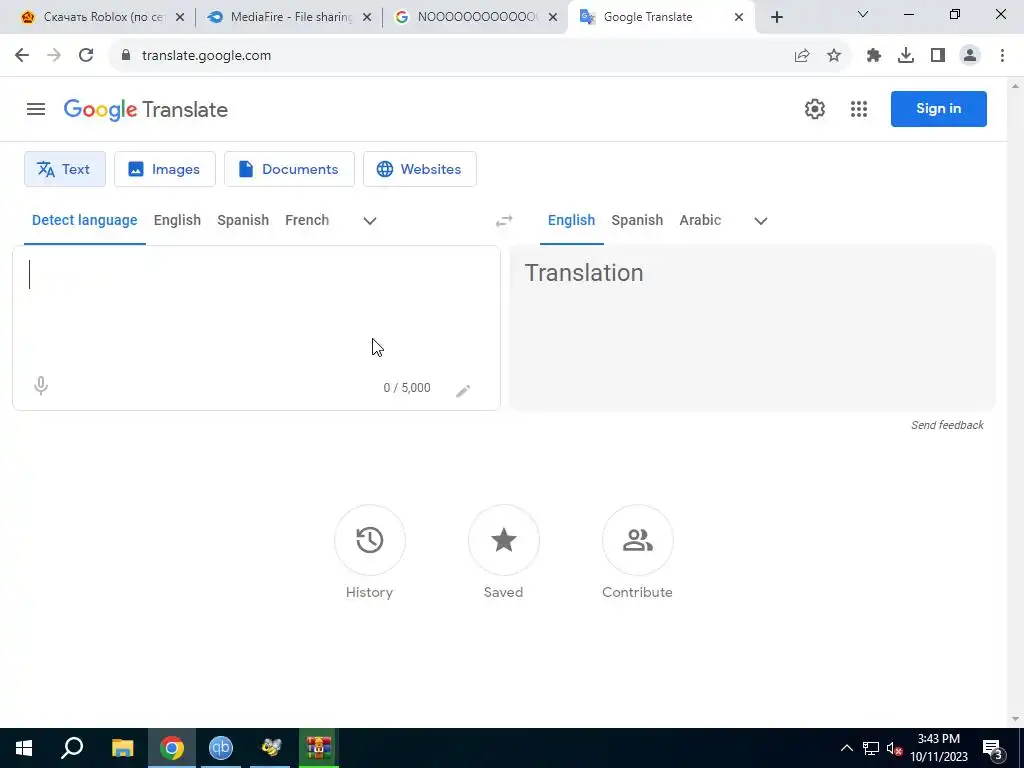The height and width of the screenshot is (768, 1024).
Task: Open the taskbar clock and date
Action: (x=939, y=748)
